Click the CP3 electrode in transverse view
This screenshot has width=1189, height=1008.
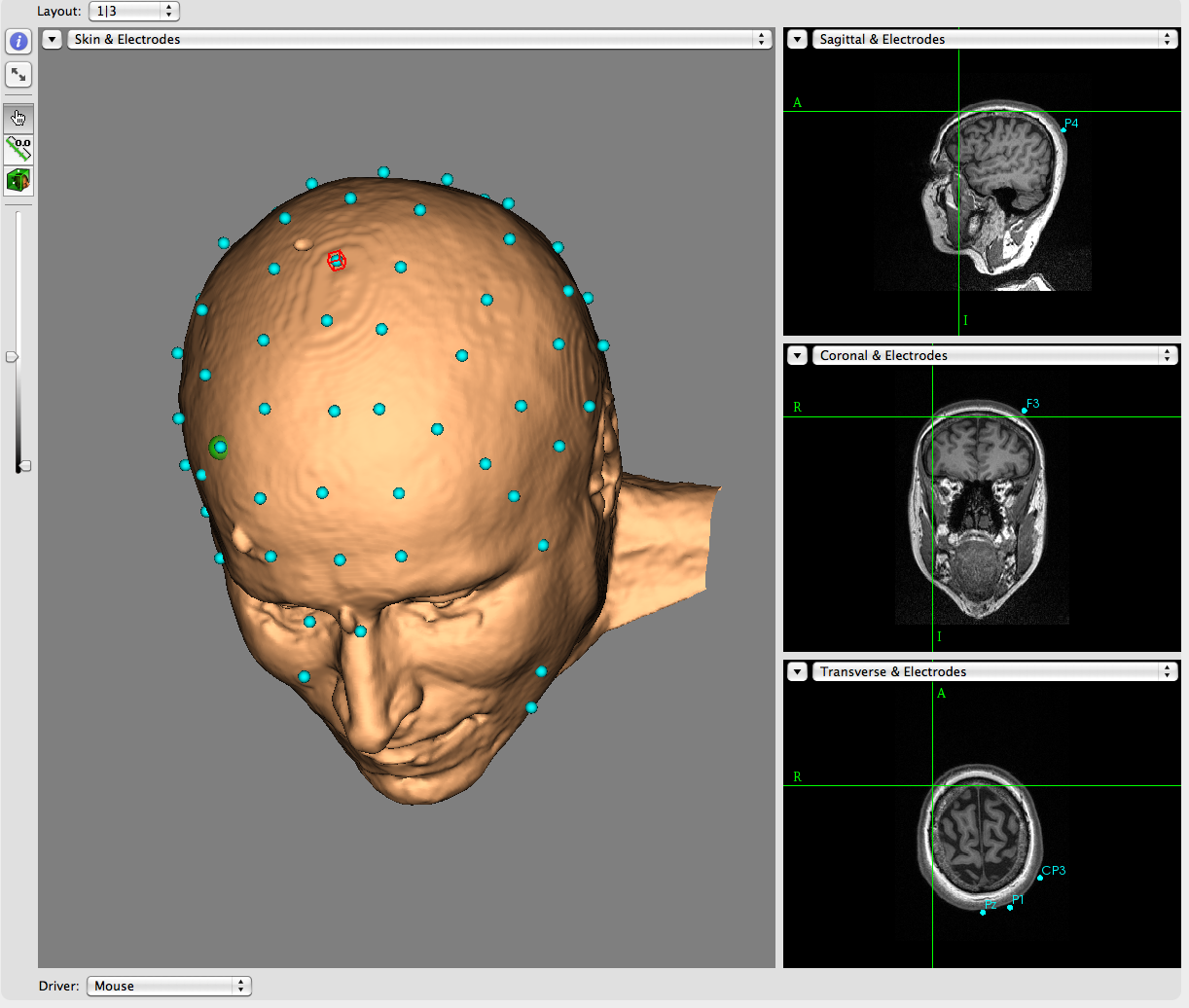(x=1040, y=878)
